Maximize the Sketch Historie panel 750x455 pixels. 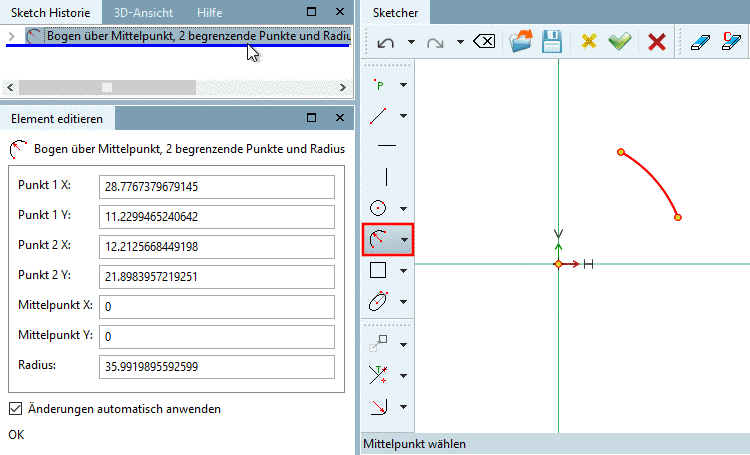tap(311, 11)
